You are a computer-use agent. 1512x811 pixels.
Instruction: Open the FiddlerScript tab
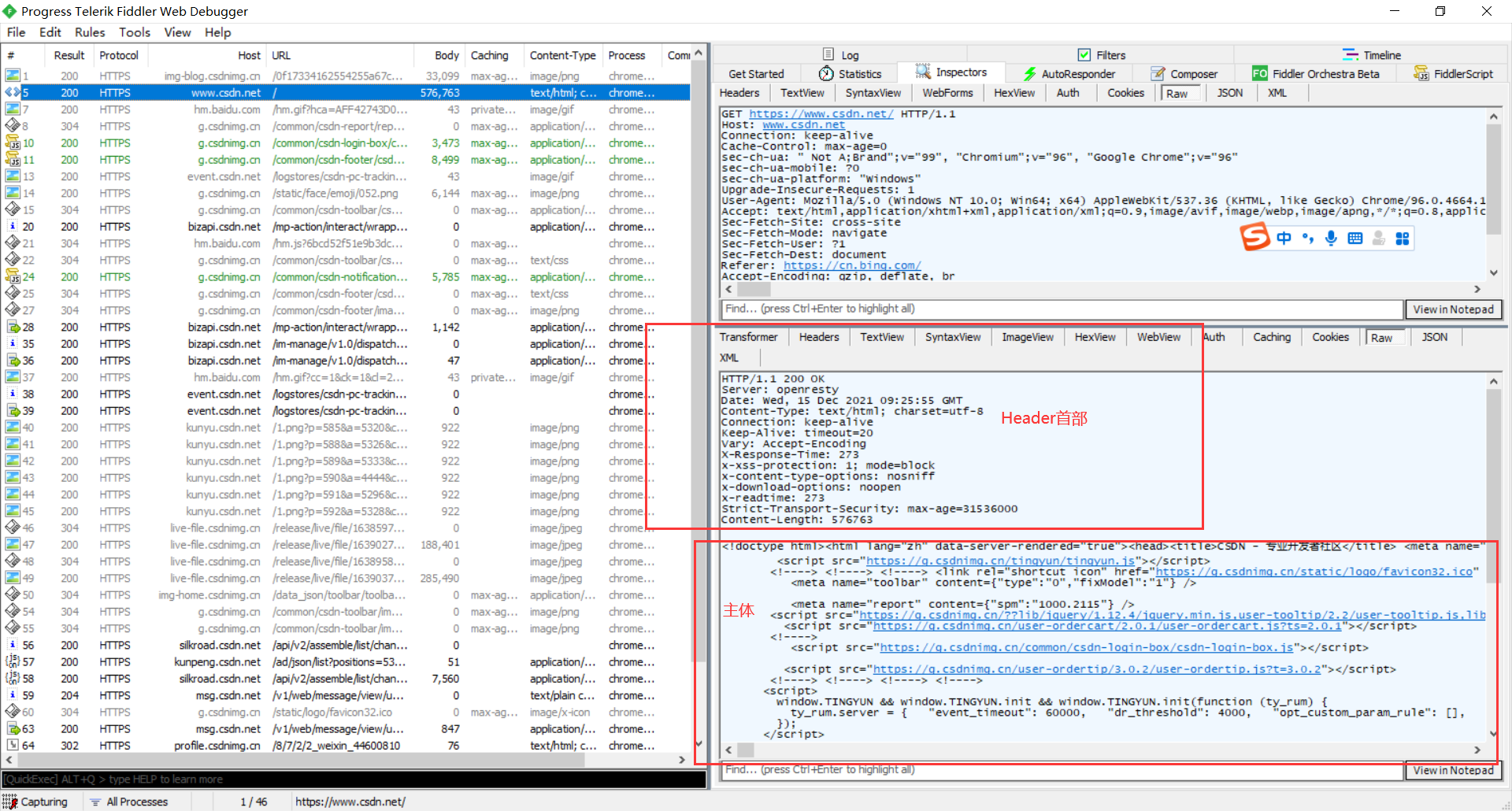pos(1454,74)
